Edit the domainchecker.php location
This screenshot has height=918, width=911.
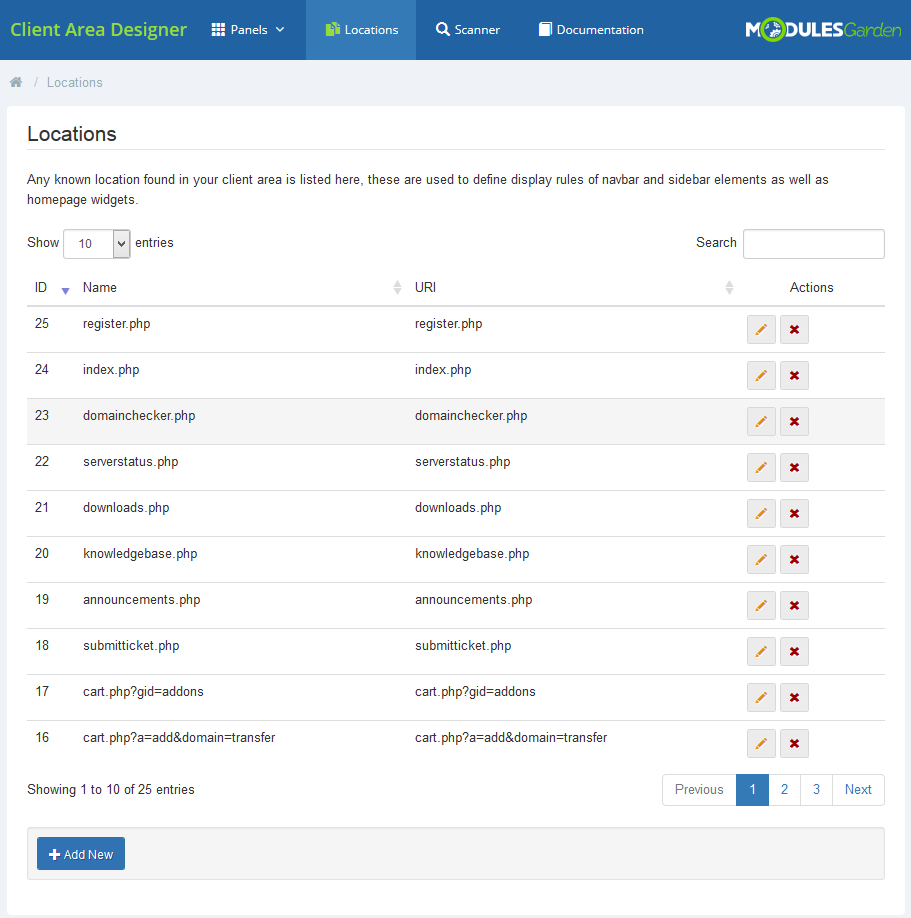pos(761,422)
